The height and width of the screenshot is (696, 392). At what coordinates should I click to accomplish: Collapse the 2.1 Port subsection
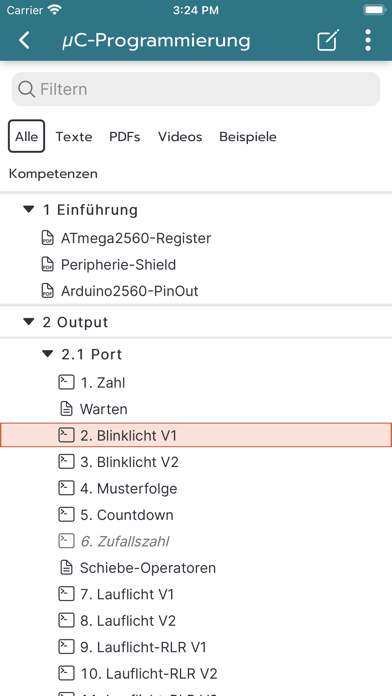(48, 354)
